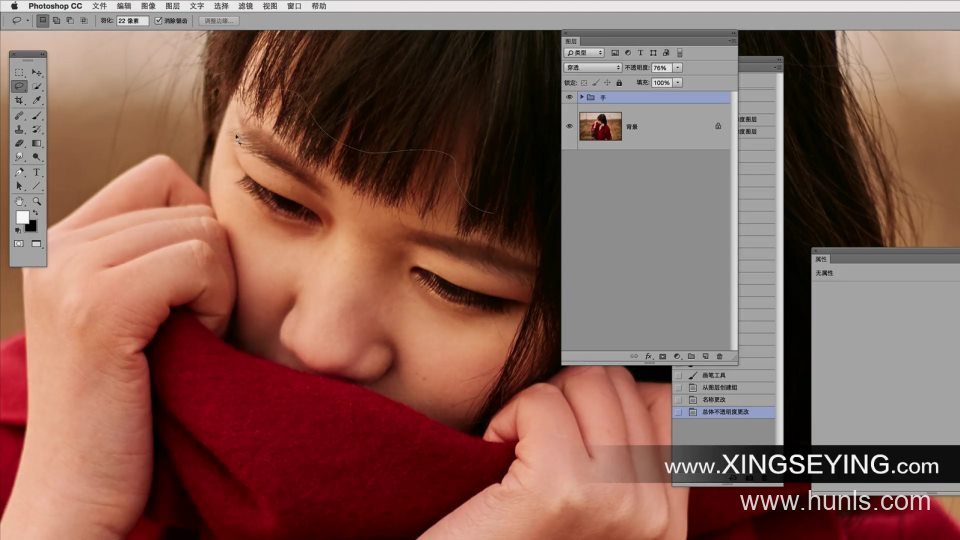Open the 编辑 (Edit) menu

pos(124,6)
